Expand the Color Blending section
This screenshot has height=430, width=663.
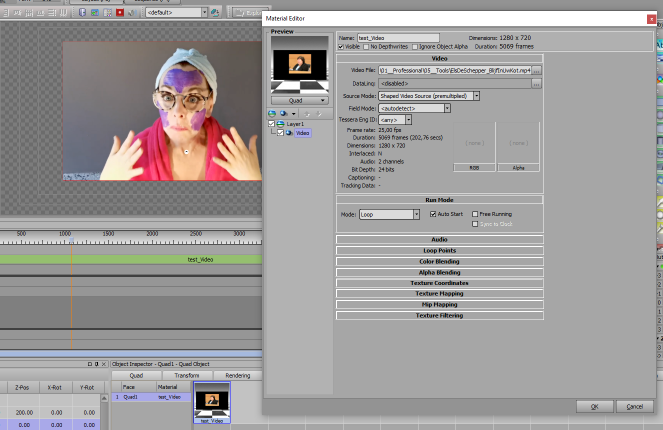pyautogui.click(x=440, y=261)
